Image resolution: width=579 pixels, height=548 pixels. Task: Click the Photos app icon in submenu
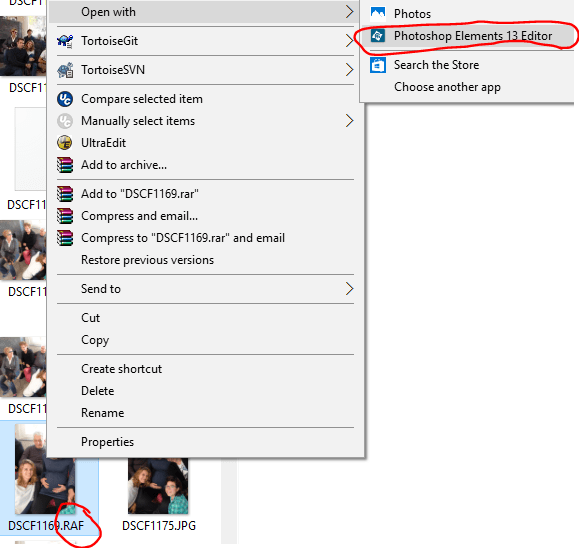(x=378, y=14)
